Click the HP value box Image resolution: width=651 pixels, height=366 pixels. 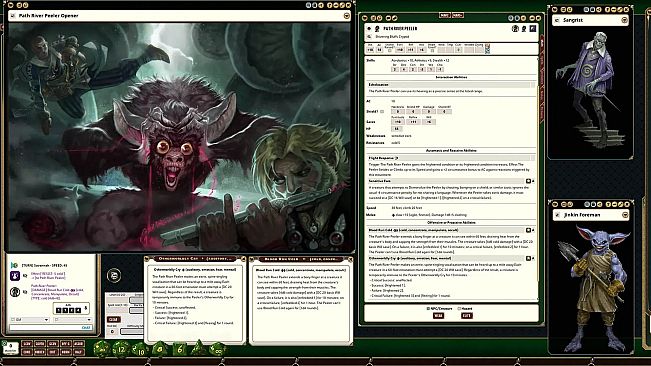pyautogui.click(x=396, y=129)
